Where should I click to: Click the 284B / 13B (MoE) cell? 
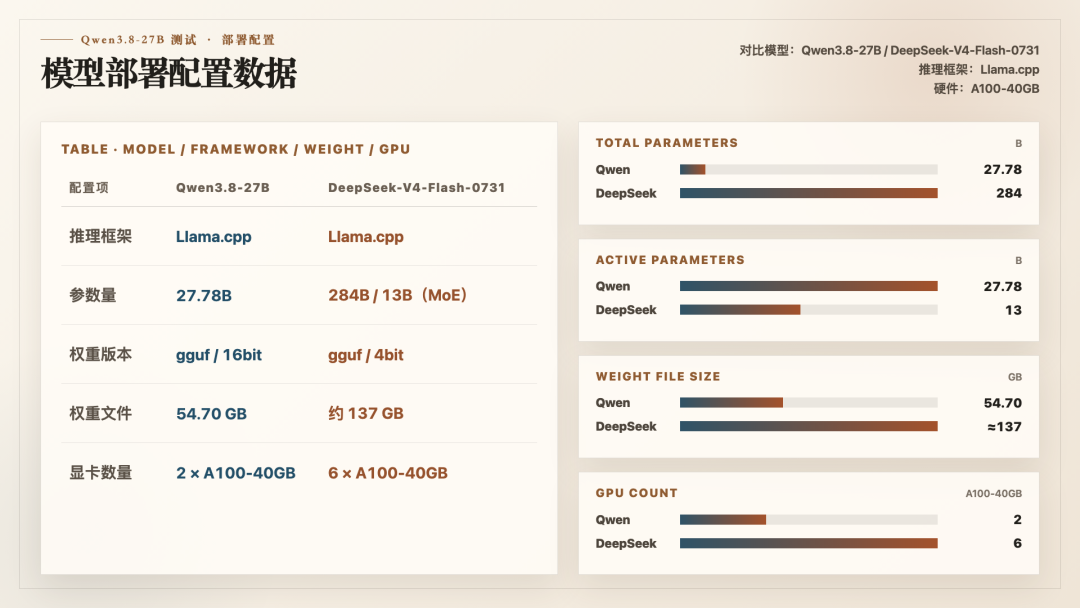point(398,295)
